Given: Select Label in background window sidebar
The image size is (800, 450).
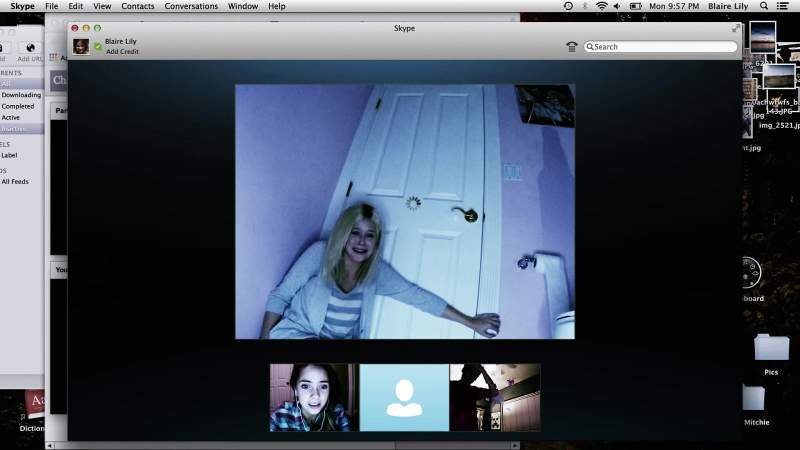Looking at the screenshot, I should click(x=9, y=155).
